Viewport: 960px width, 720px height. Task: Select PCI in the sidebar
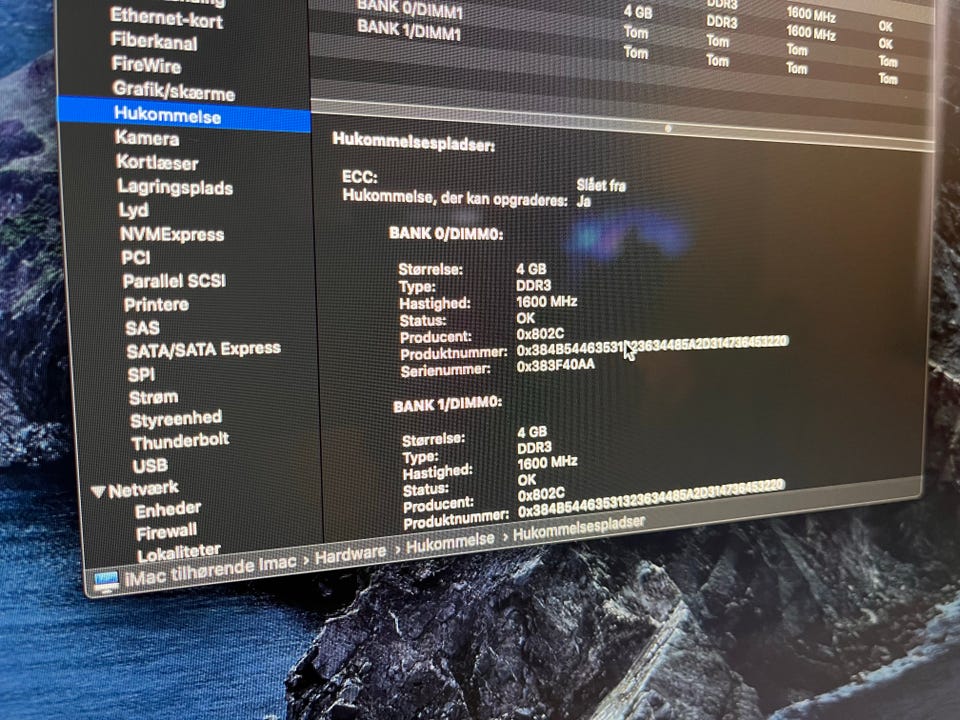point(135,257)
